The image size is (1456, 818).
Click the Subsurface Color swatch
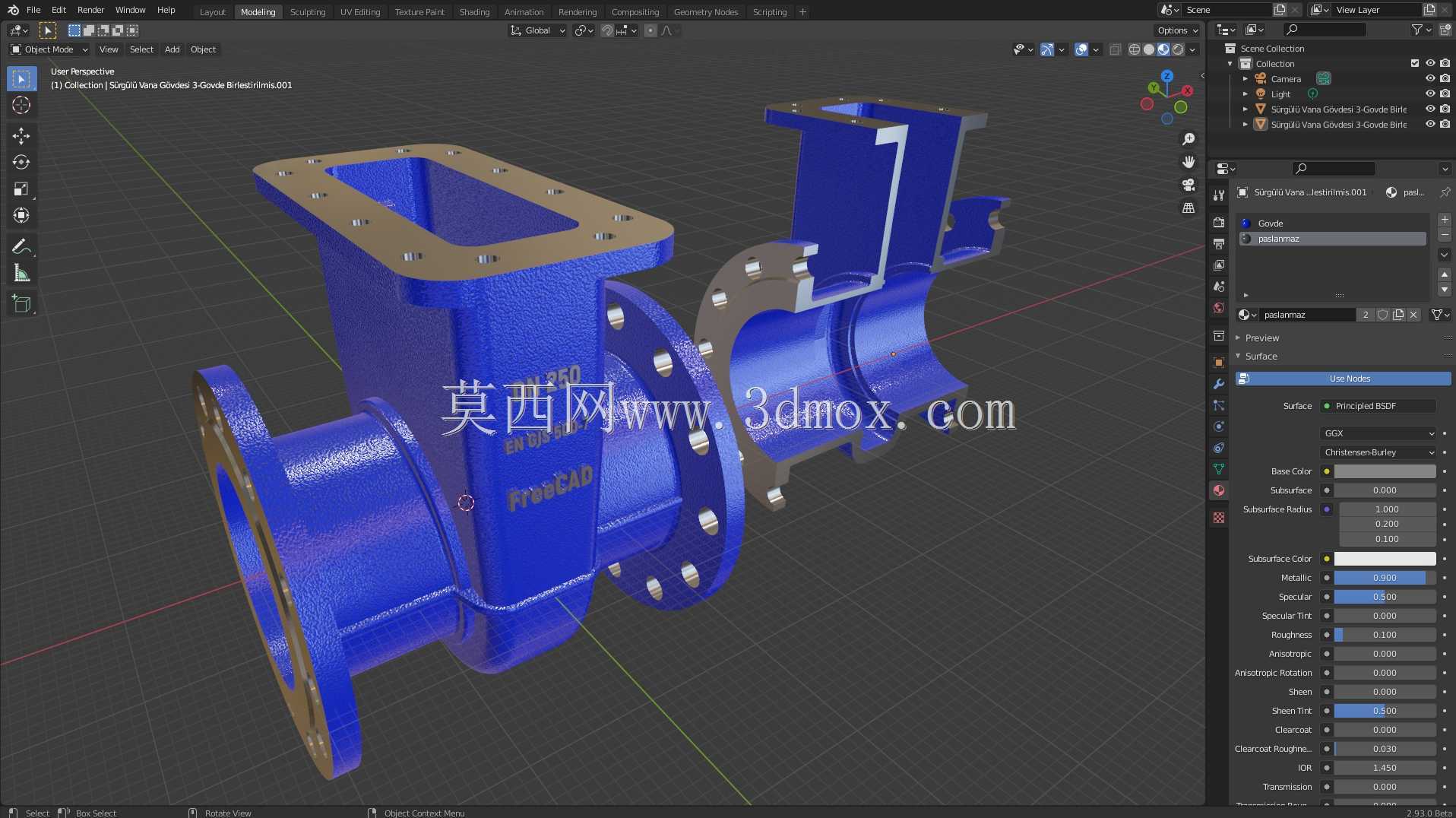click(x=1385, y=559)
